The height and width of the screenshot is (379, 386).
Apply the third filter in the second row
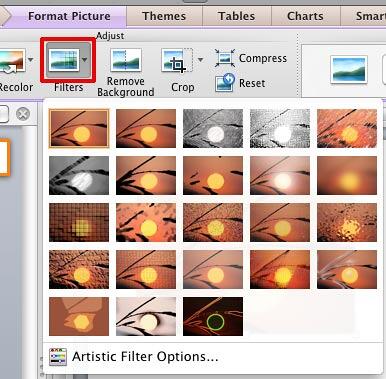213,175
